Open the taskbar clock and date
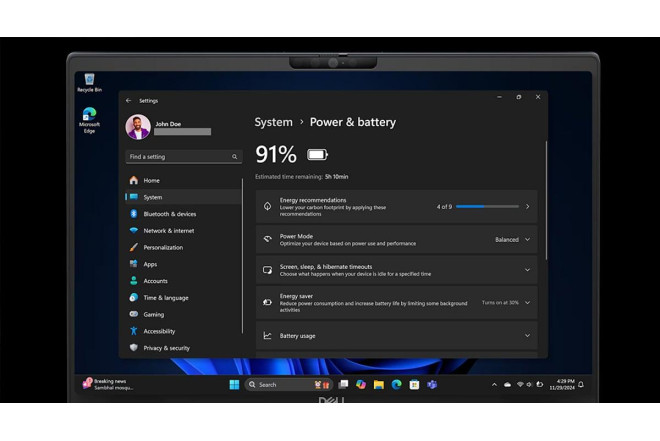This screenshot has width=660, height=441. pyautogui.click(x=562, y=384)
